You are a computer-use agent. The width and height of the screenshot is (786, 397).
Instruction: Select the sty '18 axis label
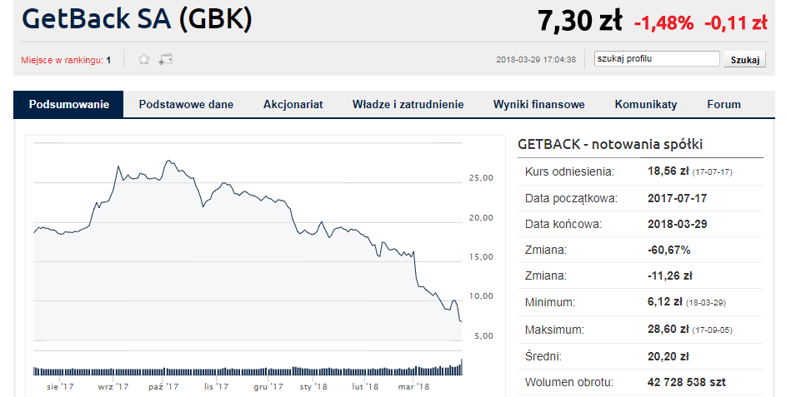point(313,387)
